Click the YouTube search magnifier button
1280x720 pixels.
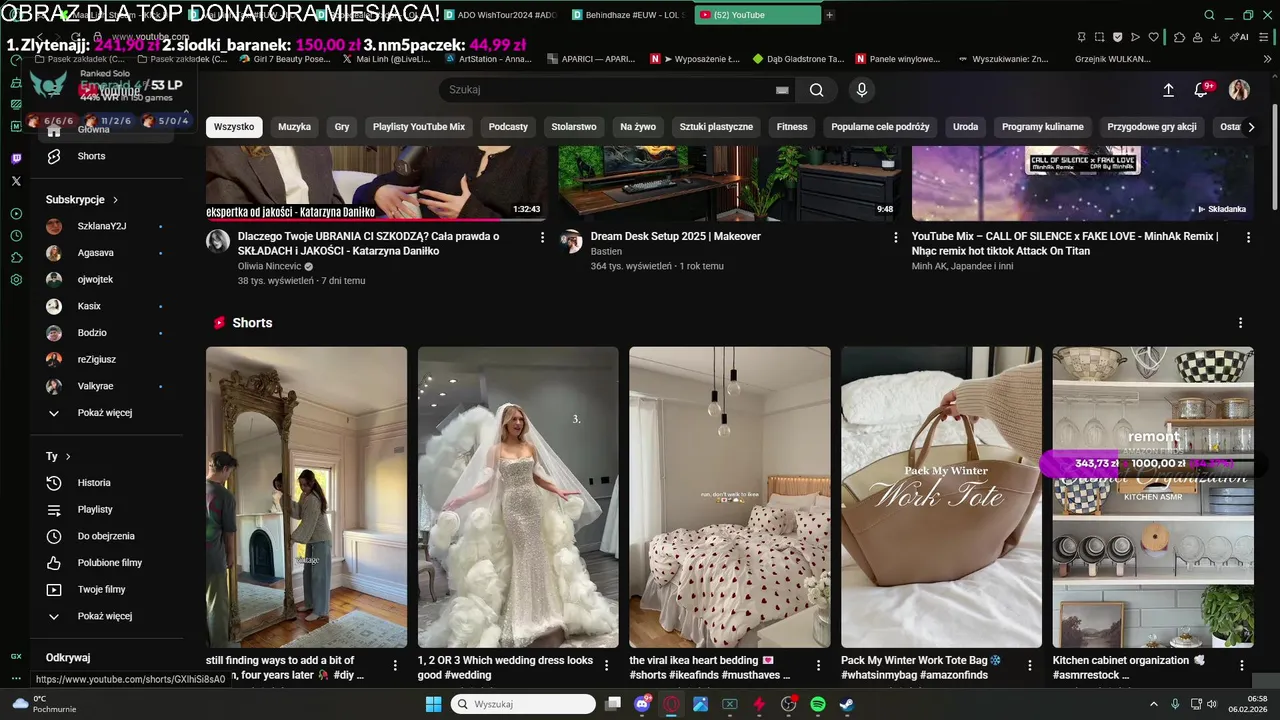click(816, 90)
